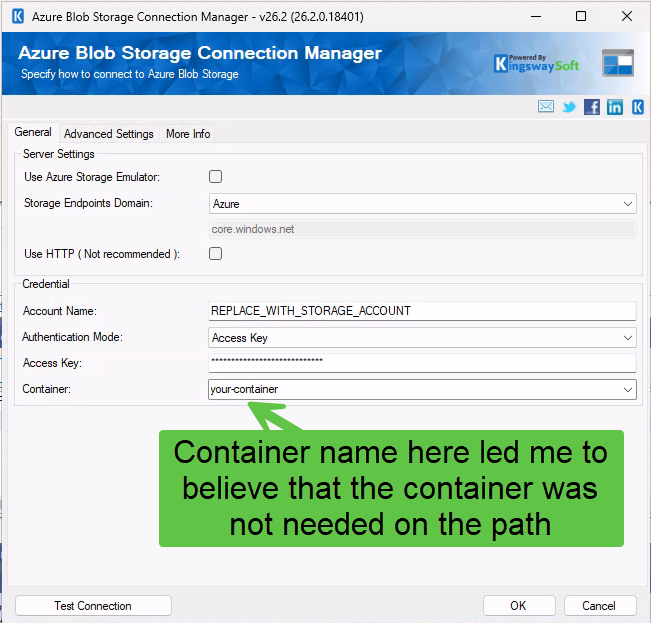The width and height of the screenshot is (651, 623).
Task: Click the K app icon in the title bar
Action: tap(18, 17)
